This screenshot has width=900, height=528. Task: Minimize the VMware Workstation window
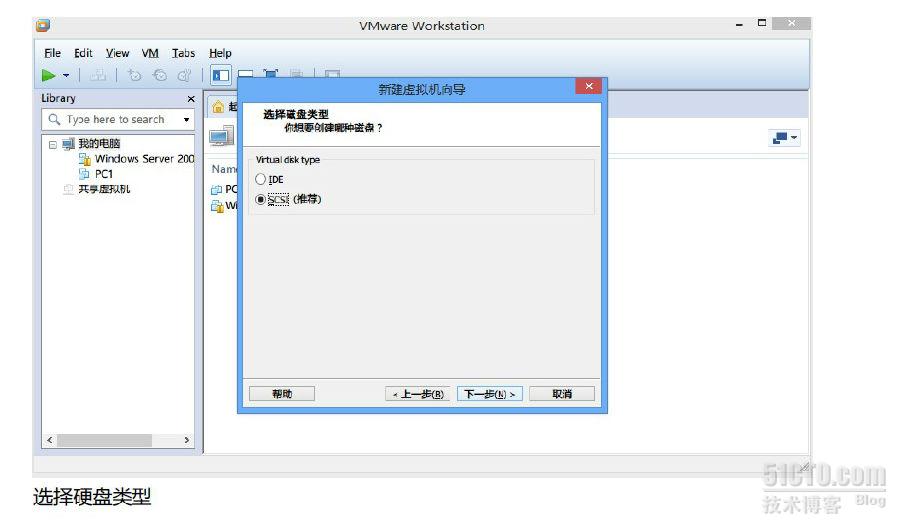coord(739,25)
